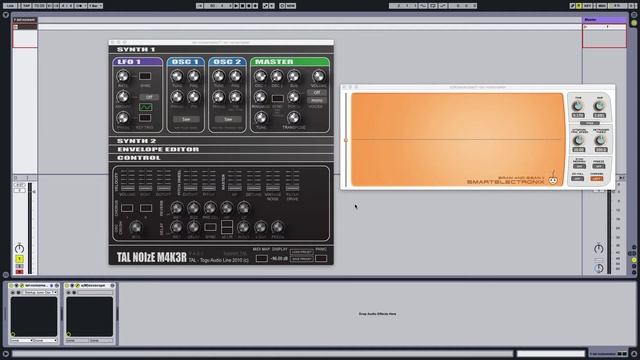Viewport: 640px width, 360px height.
Task: Click the Reverb Wet knob
Action: (x=176, y=208)
